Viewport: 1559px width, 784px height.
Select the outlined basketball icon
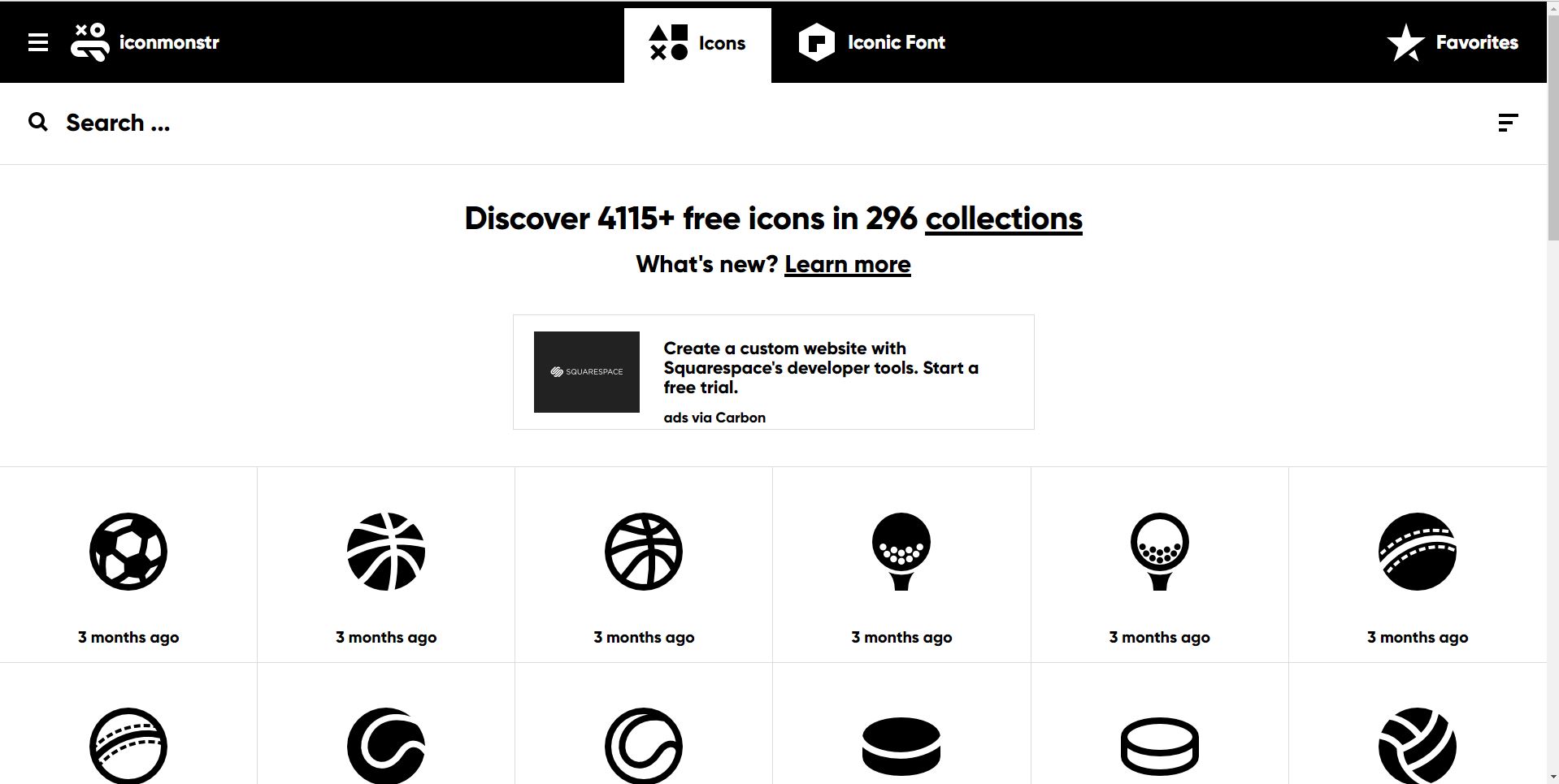pyautogui.click(x=644, y=552)
